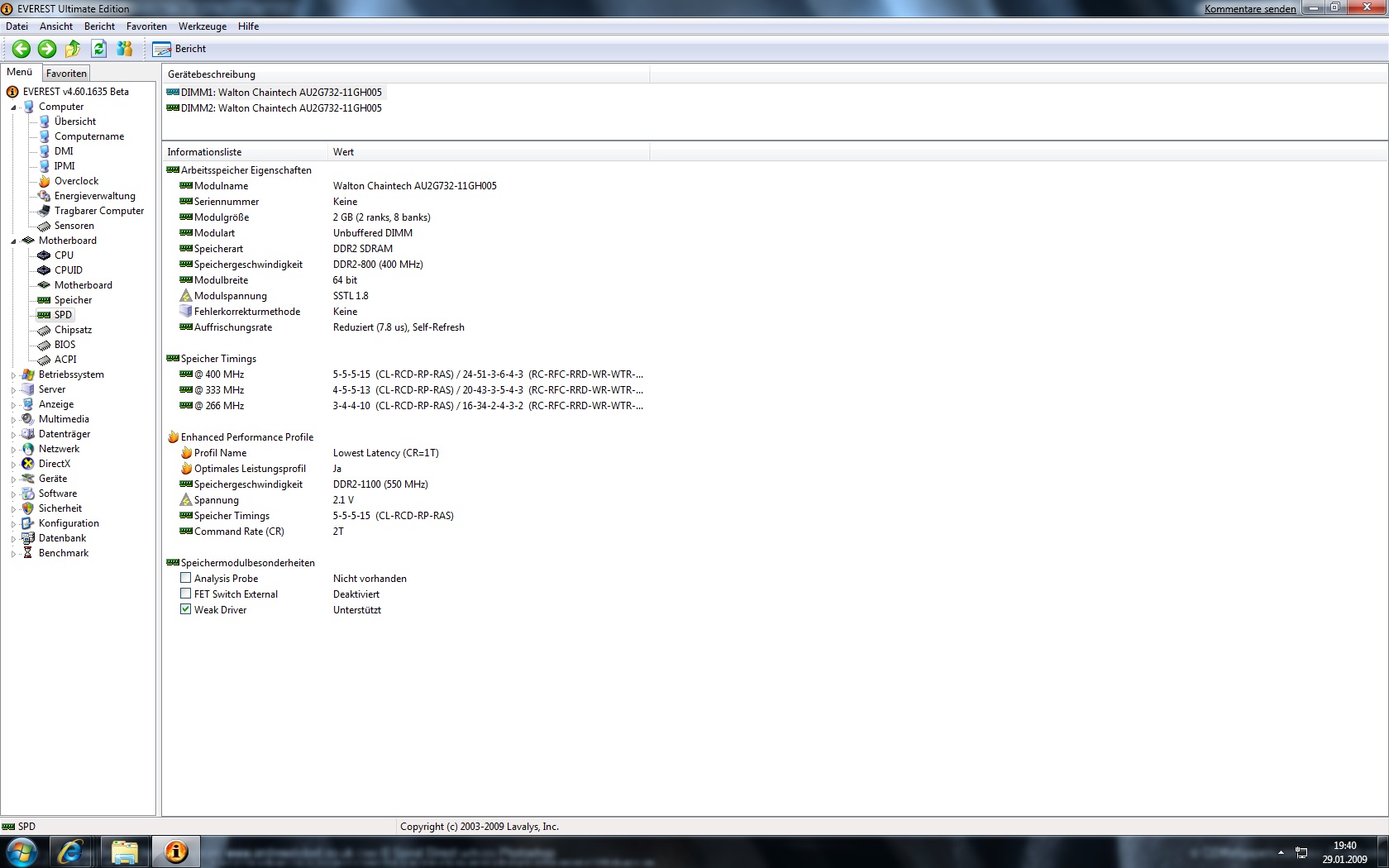Click the Refresh toolbar icon
The image size is (1389, 868).
coord(99,49)
